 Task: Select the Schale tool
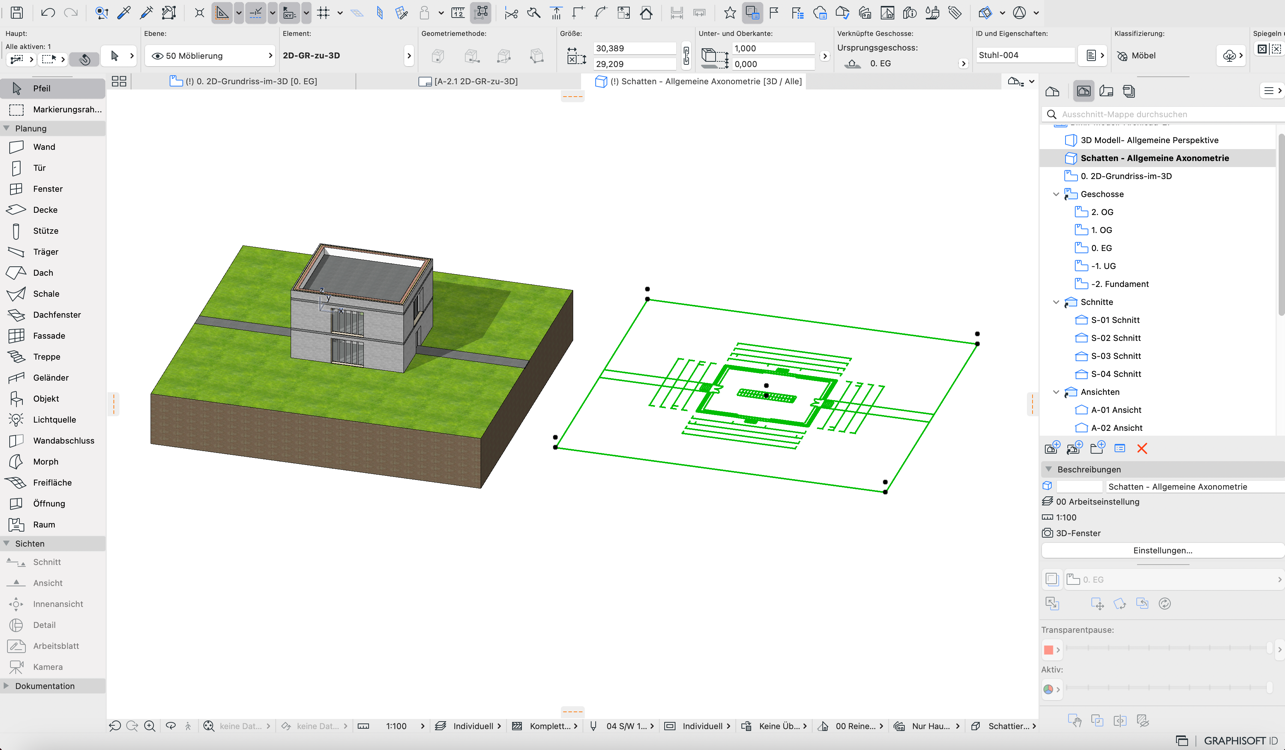(x=53, y=294)
